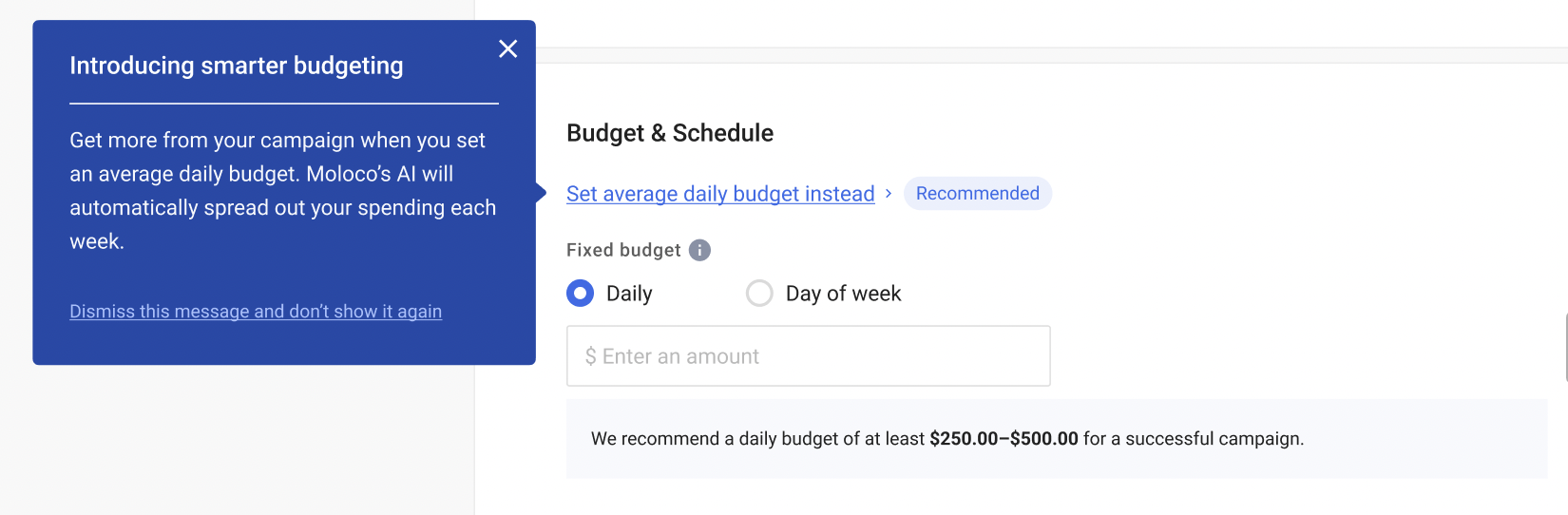Select the Day of week radio button

point(759,294)
